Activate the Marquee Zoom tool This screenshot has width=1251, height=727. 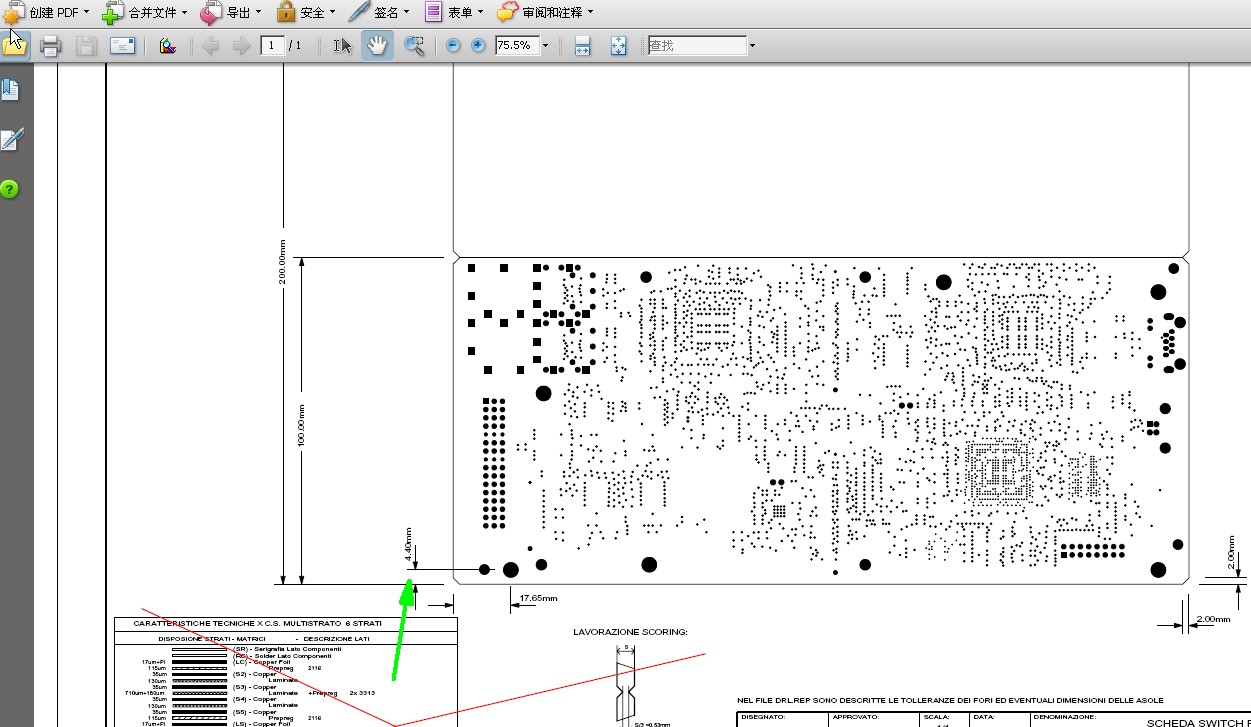tap(414, 45)
